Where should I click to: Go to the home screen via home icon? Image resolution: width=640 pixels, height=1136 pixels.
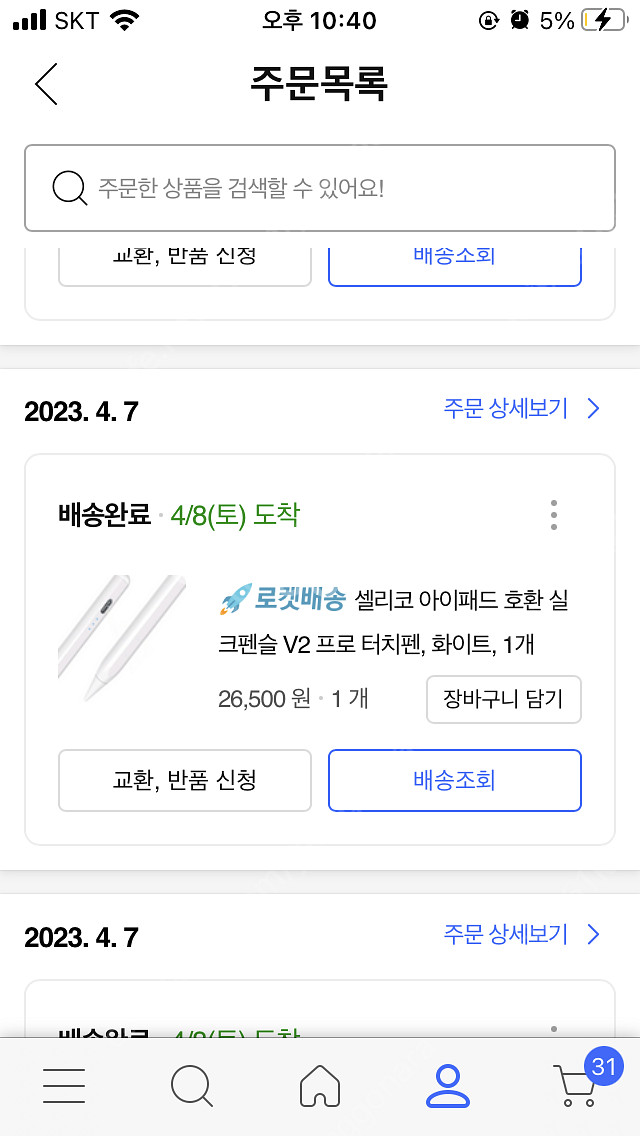[x=319, y=1086]
